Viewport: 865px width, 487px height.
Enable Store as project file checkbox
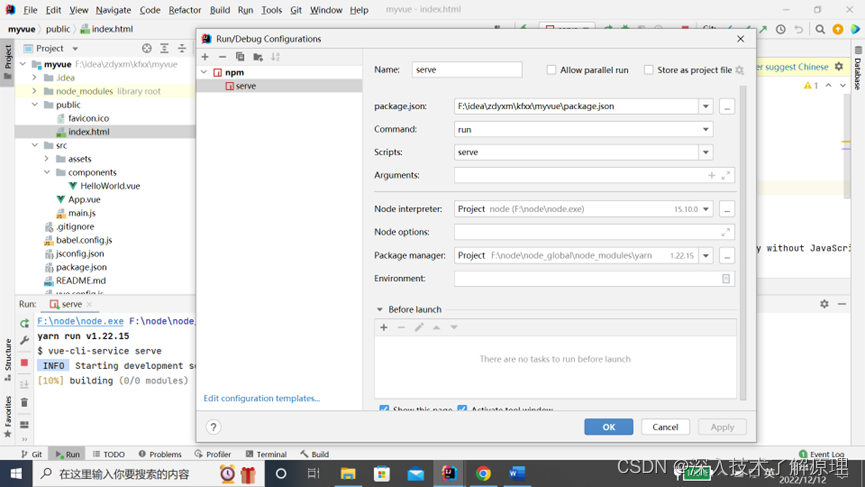coord(649,70)
